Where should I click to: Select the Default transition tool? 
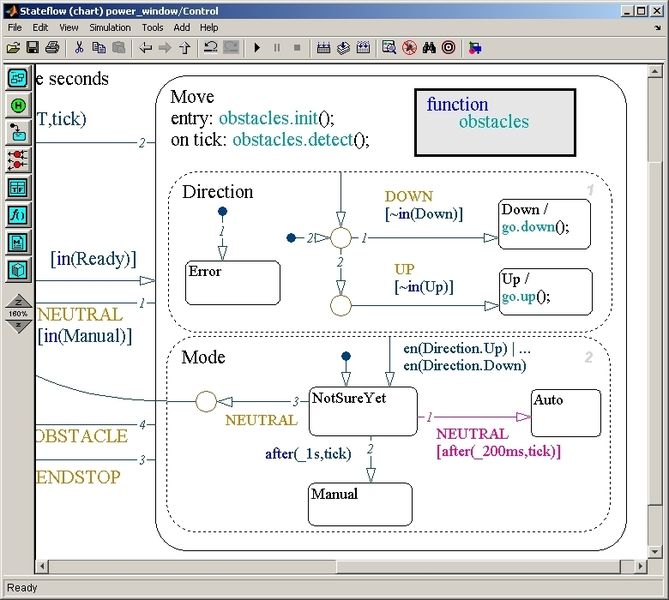(x=18, y=133)
